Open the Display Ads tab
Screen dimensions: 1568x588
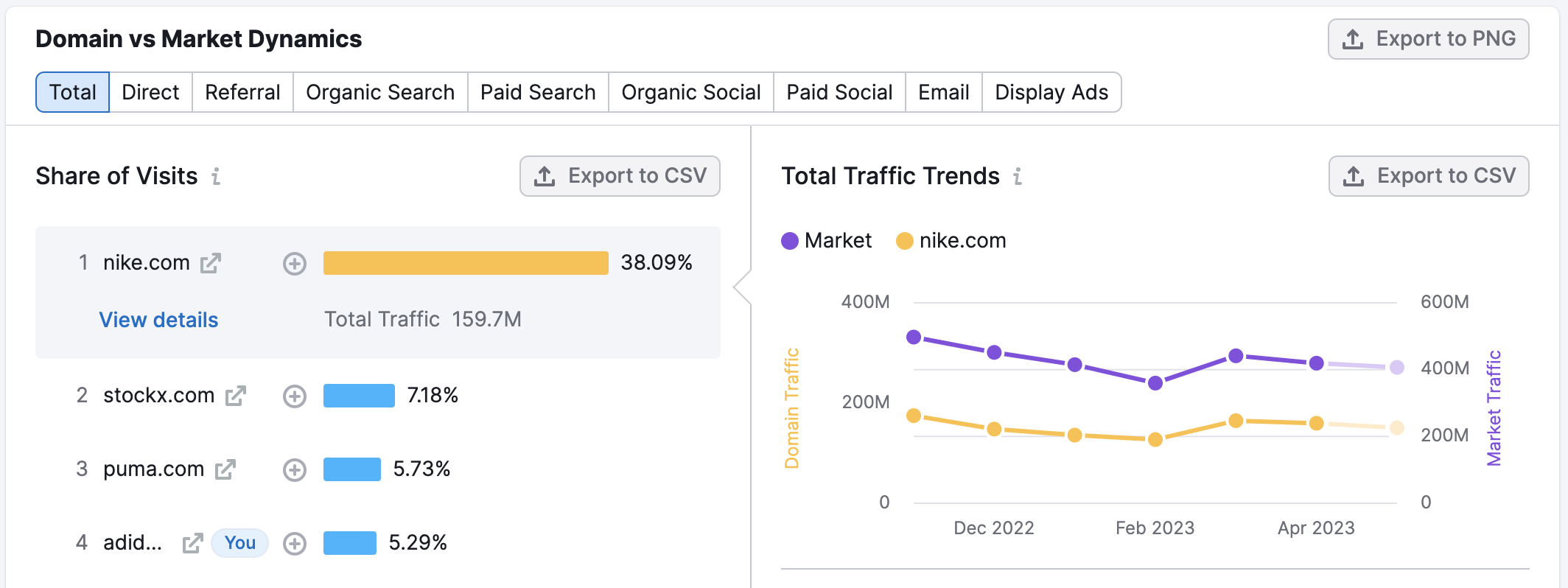1051,92
